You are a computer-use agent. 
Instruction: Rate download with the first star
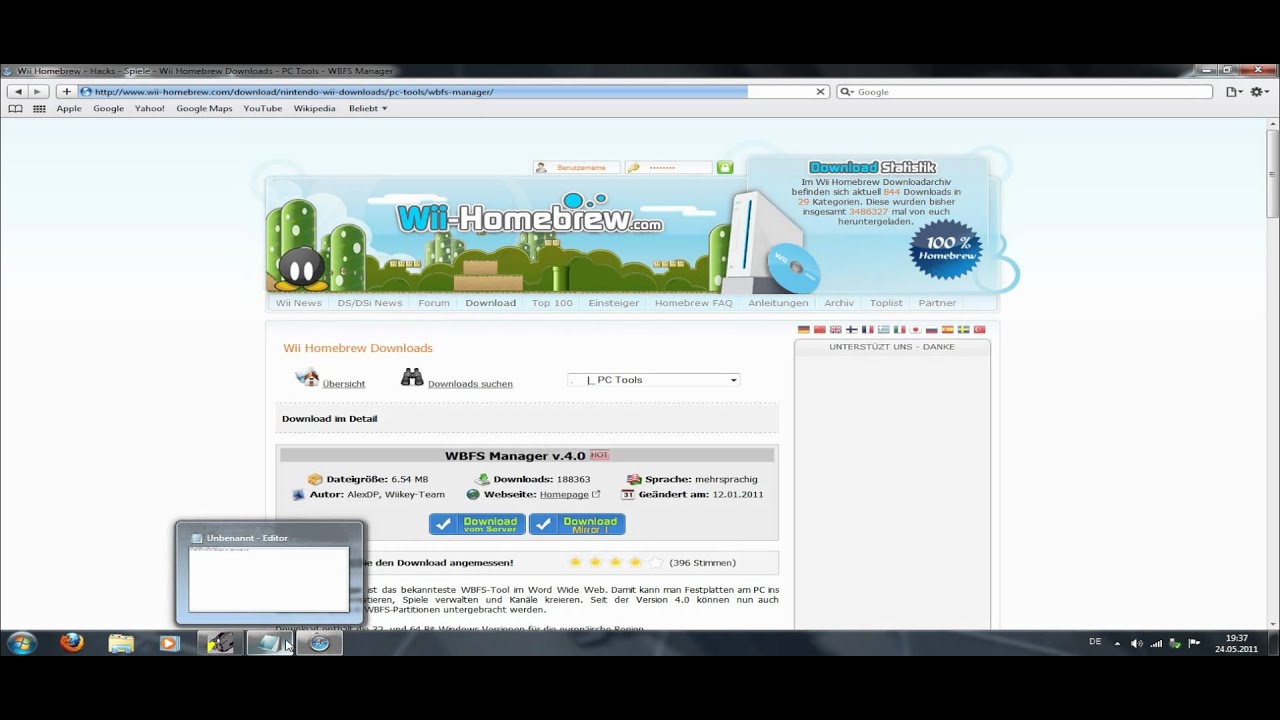575,562
